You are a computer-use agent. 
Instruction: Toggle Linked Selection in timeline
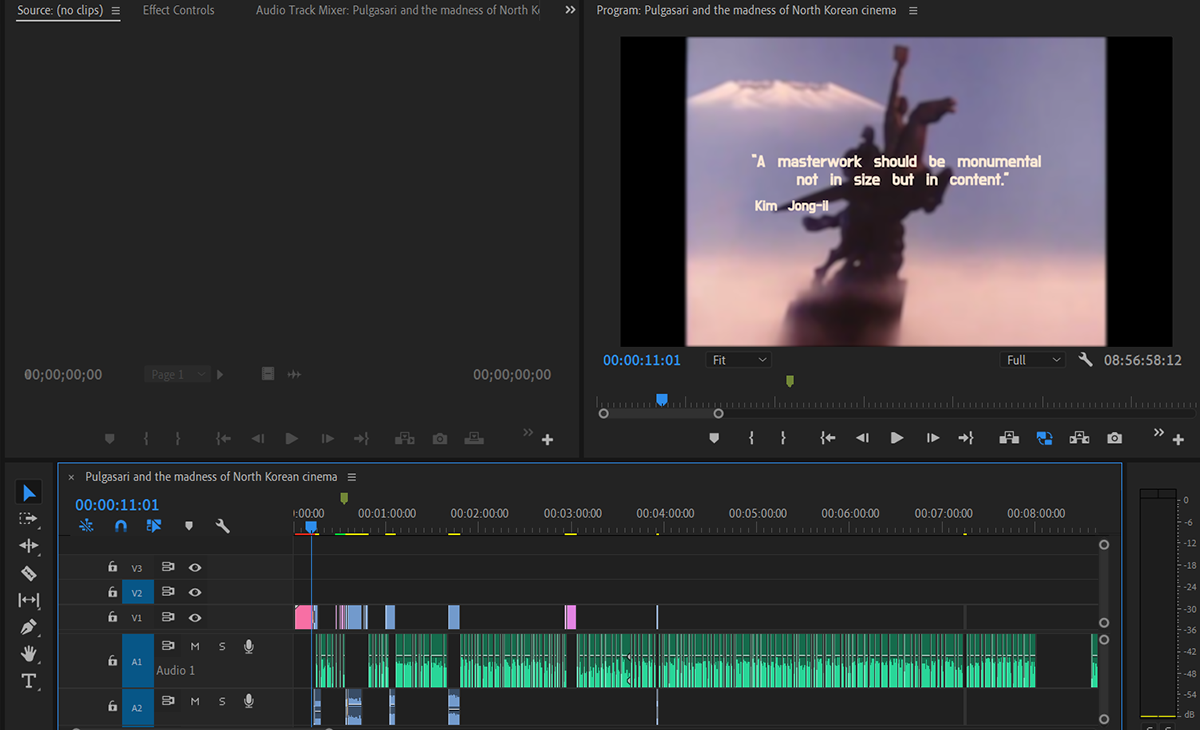(x=154, y=525)
